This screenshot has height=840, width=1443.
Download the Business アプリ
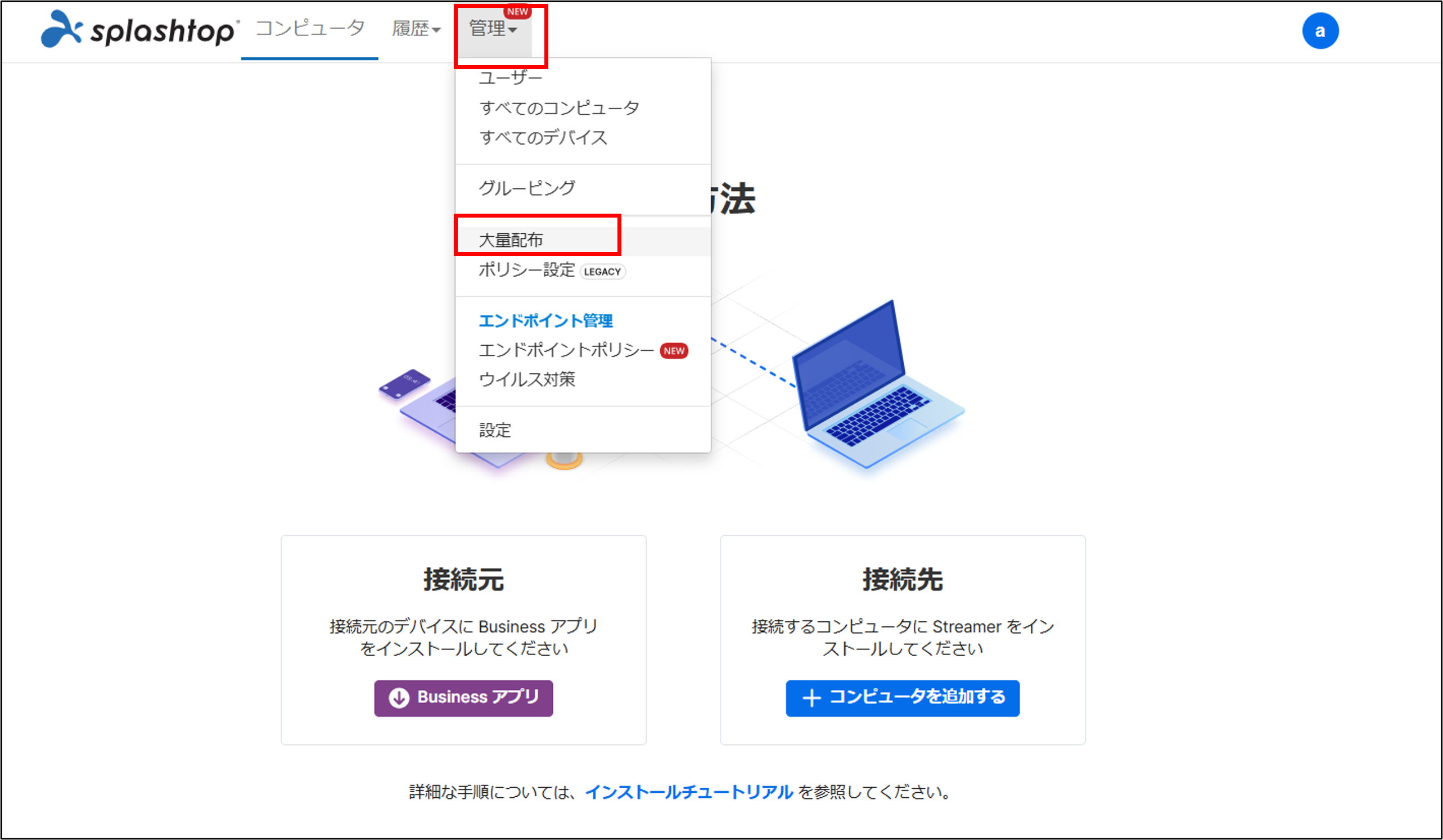pos(463,698)
